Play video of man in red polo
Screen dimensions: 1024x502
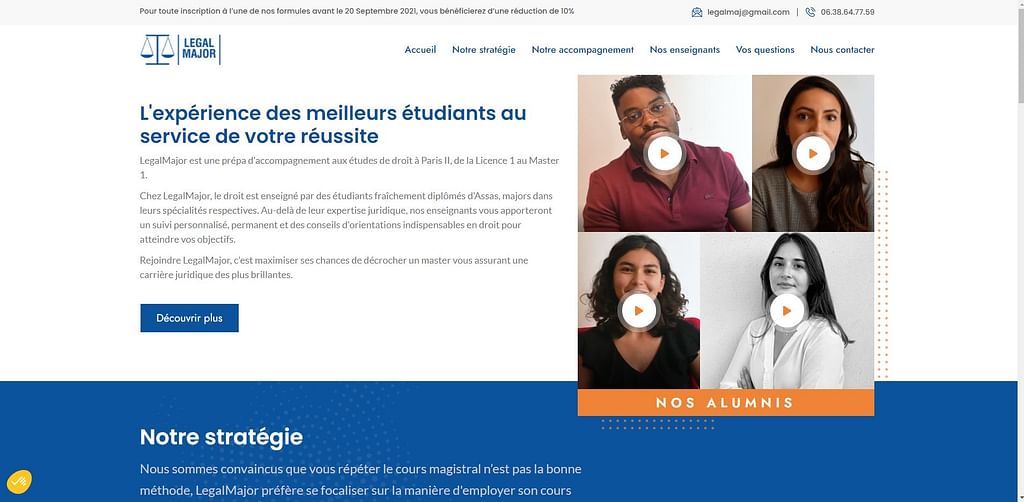coord(664,153)
